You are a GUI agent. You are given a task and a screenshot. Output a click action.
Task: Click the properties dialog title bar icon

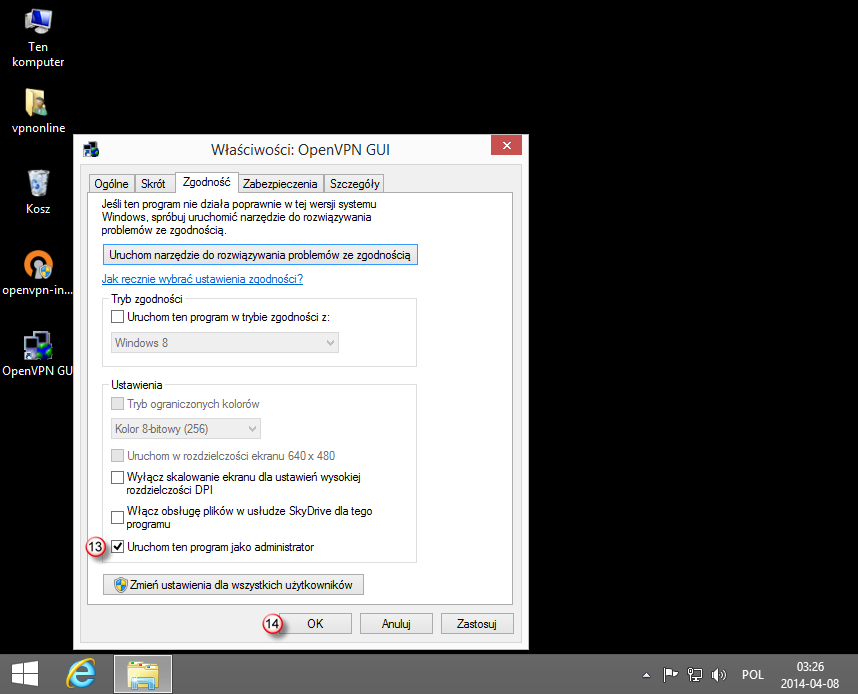[x=91, y=149]
